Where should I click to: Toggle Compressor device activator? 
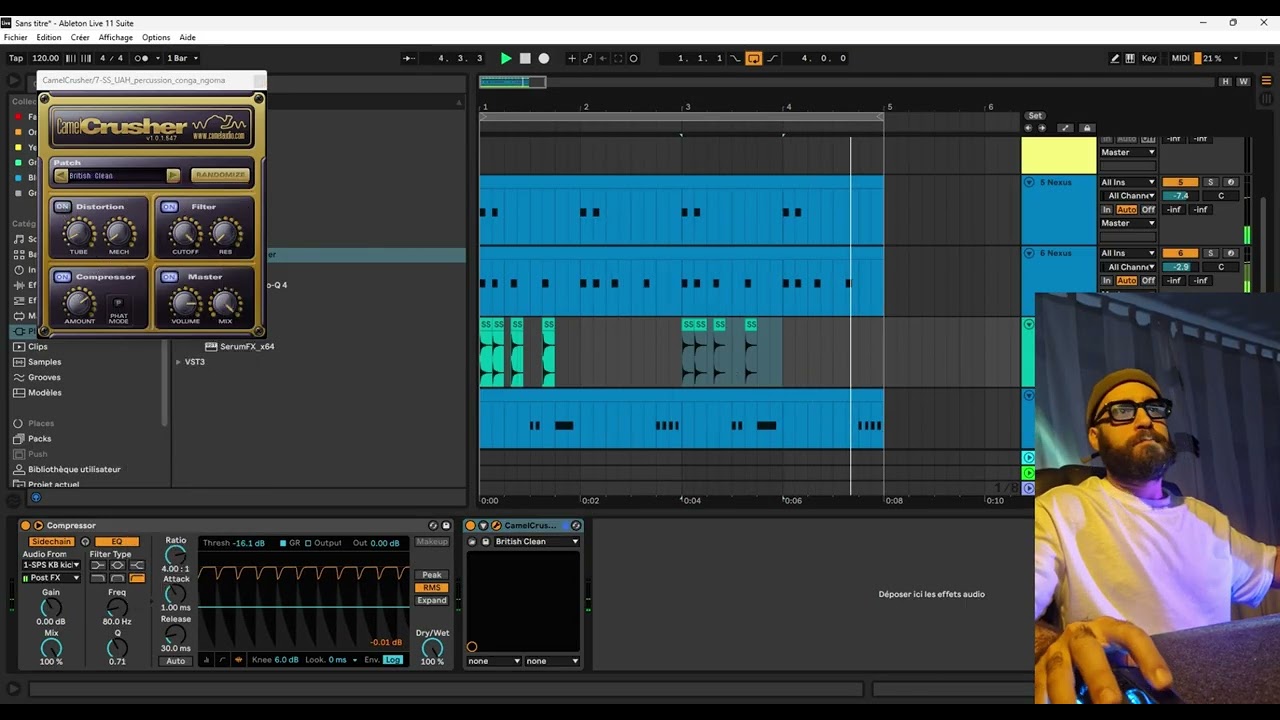(25, 525)
